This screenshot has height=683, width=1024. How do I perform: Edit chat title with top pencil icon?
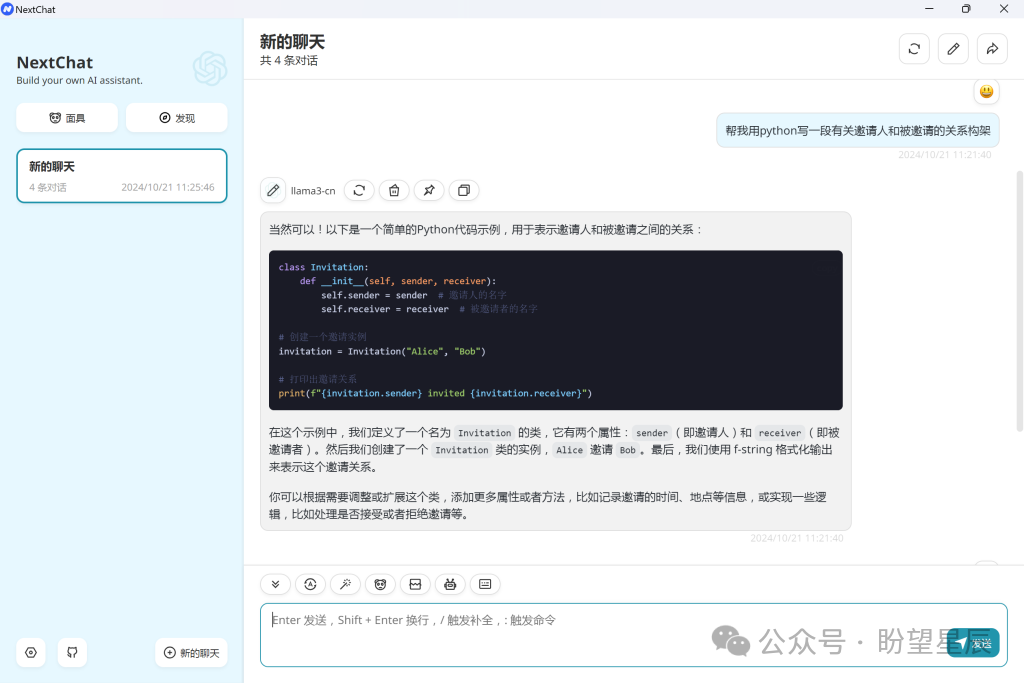pos(953,49)
